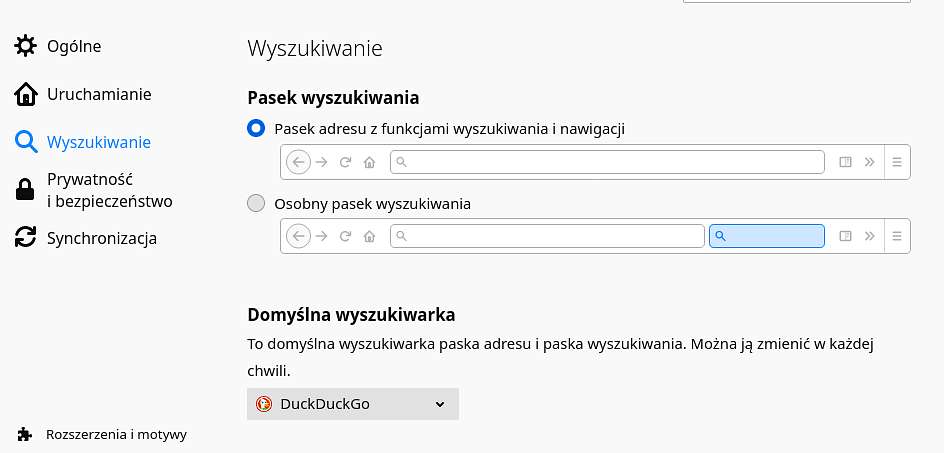The width and height of the screenshot is (944, 453).
Task: Click the Prywatność padlock icon
Action: (25, 190)
